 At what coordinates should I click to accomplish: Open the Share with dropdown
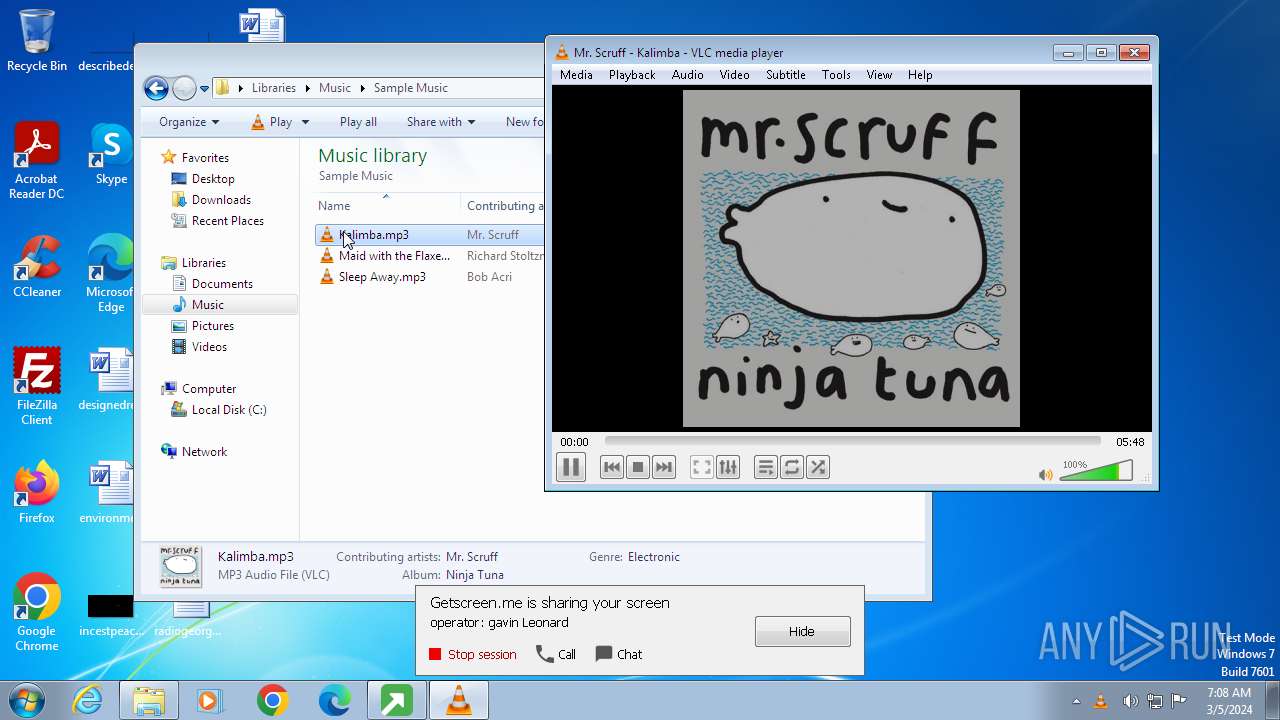440,122
